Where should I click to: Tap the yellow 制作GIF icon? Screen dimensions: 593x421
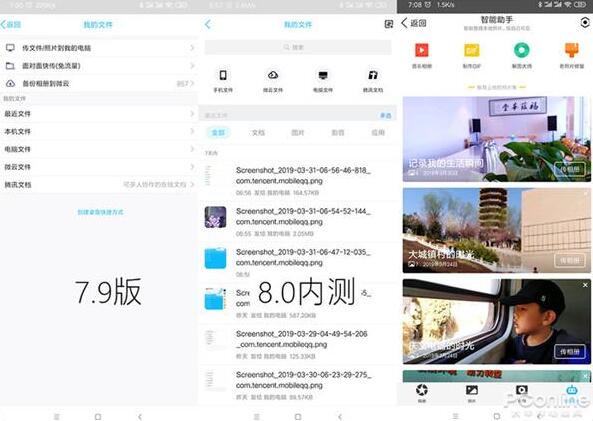(x=472, y=50)
